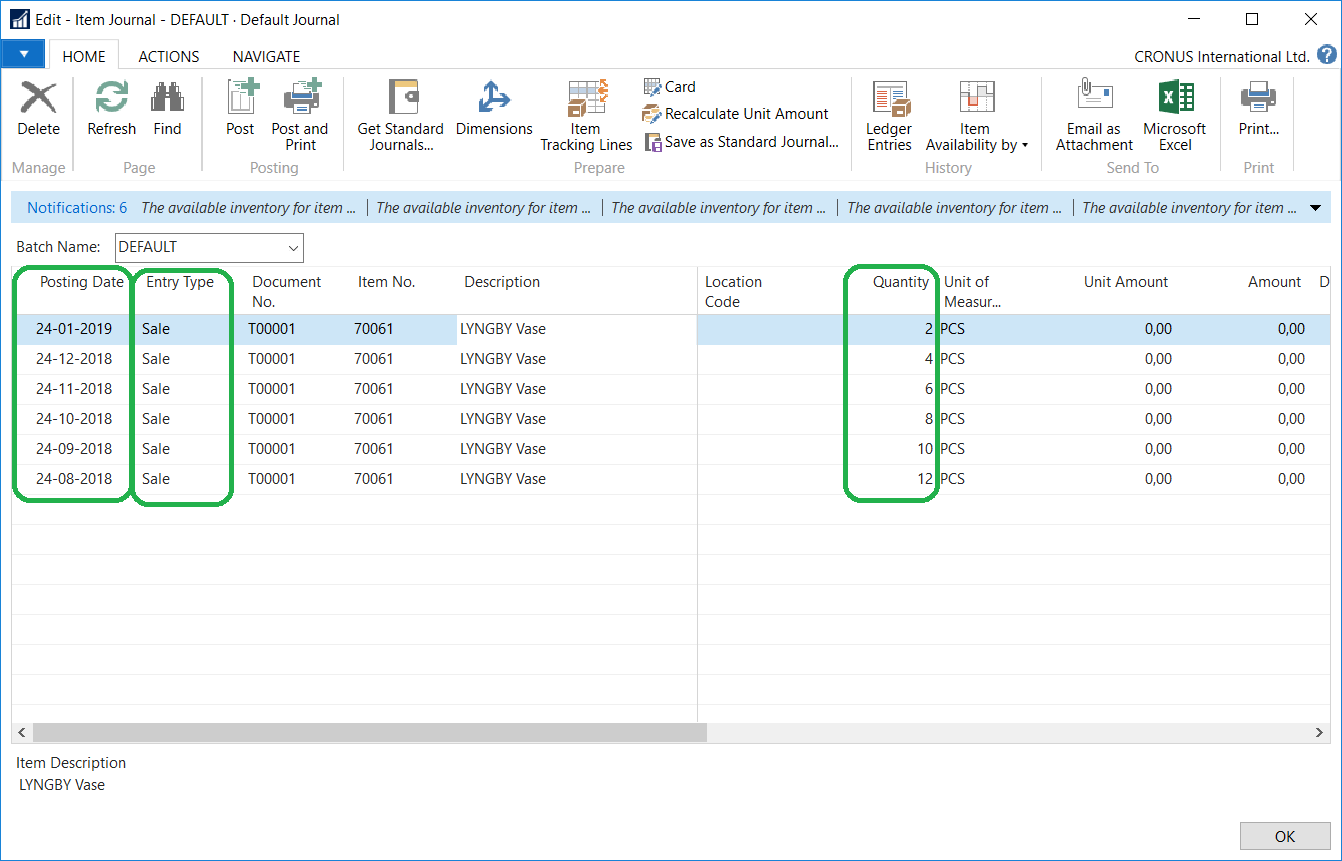The height and width of the screenshot is (861, 1342).
Task: Switch to the NAVIGATE tab
Action: click(266, 57)
